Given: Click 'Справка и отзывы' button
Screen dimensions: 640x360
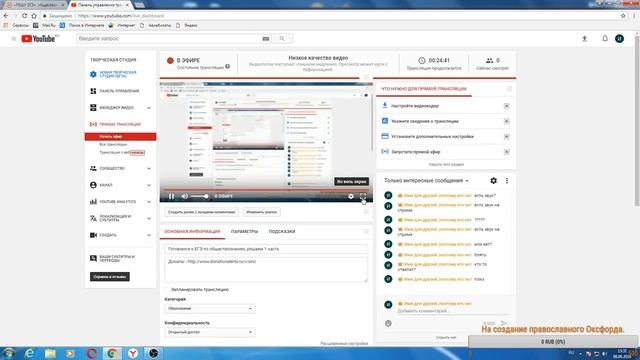Looking at the screenshot, I should pos(110,277).
